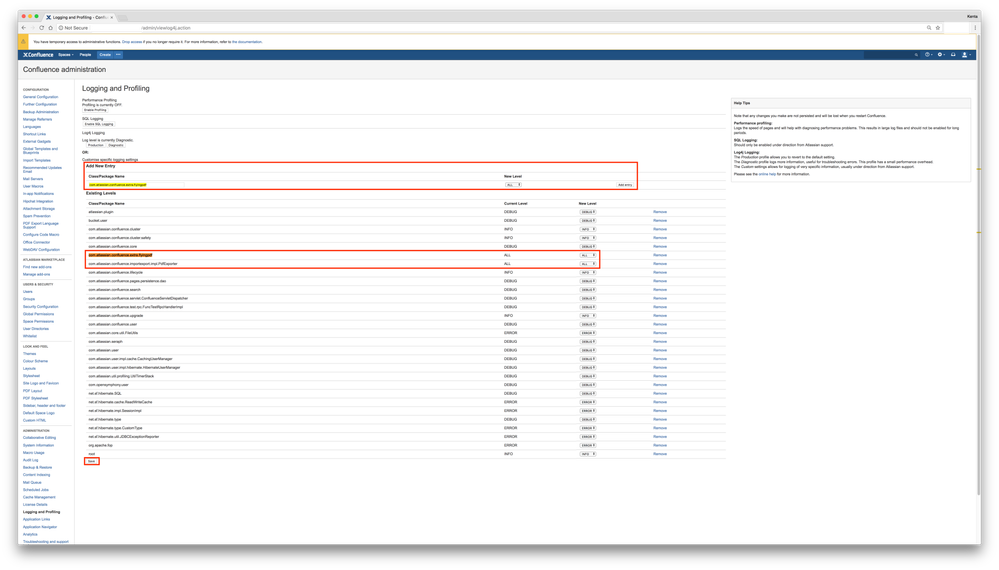Viewport: 999px width, 570px height.
Task: Click the Enable SQL Logging button
Action: [99, 124]
